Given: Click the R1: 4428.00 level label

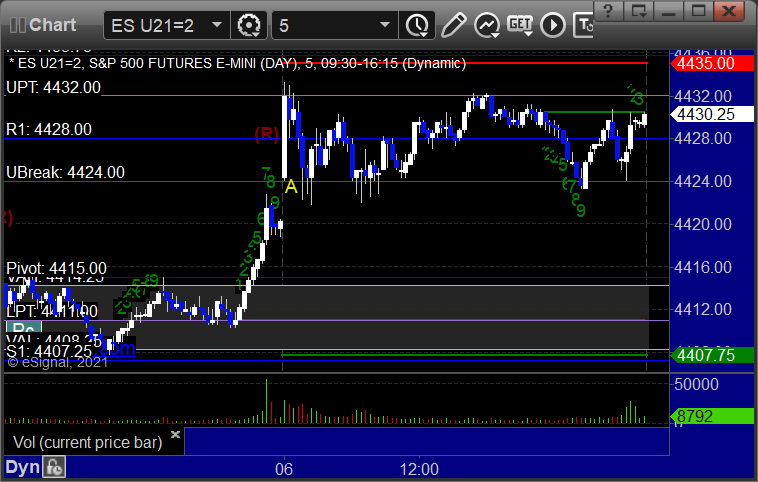Looking at the screenshot, I should click(x=49, y=130).
